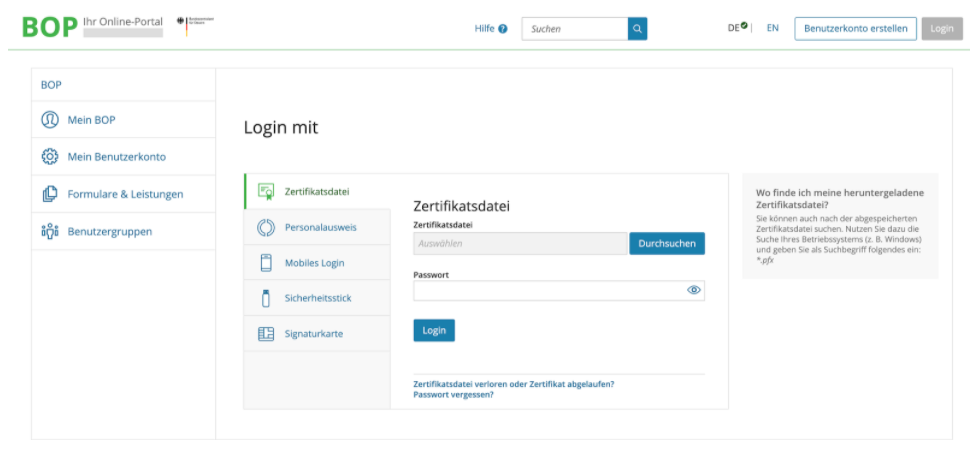
Task: Click the Wo finde ich meine heruntergeladene Zertifikatsdatei heading
Action: (840, 198)
